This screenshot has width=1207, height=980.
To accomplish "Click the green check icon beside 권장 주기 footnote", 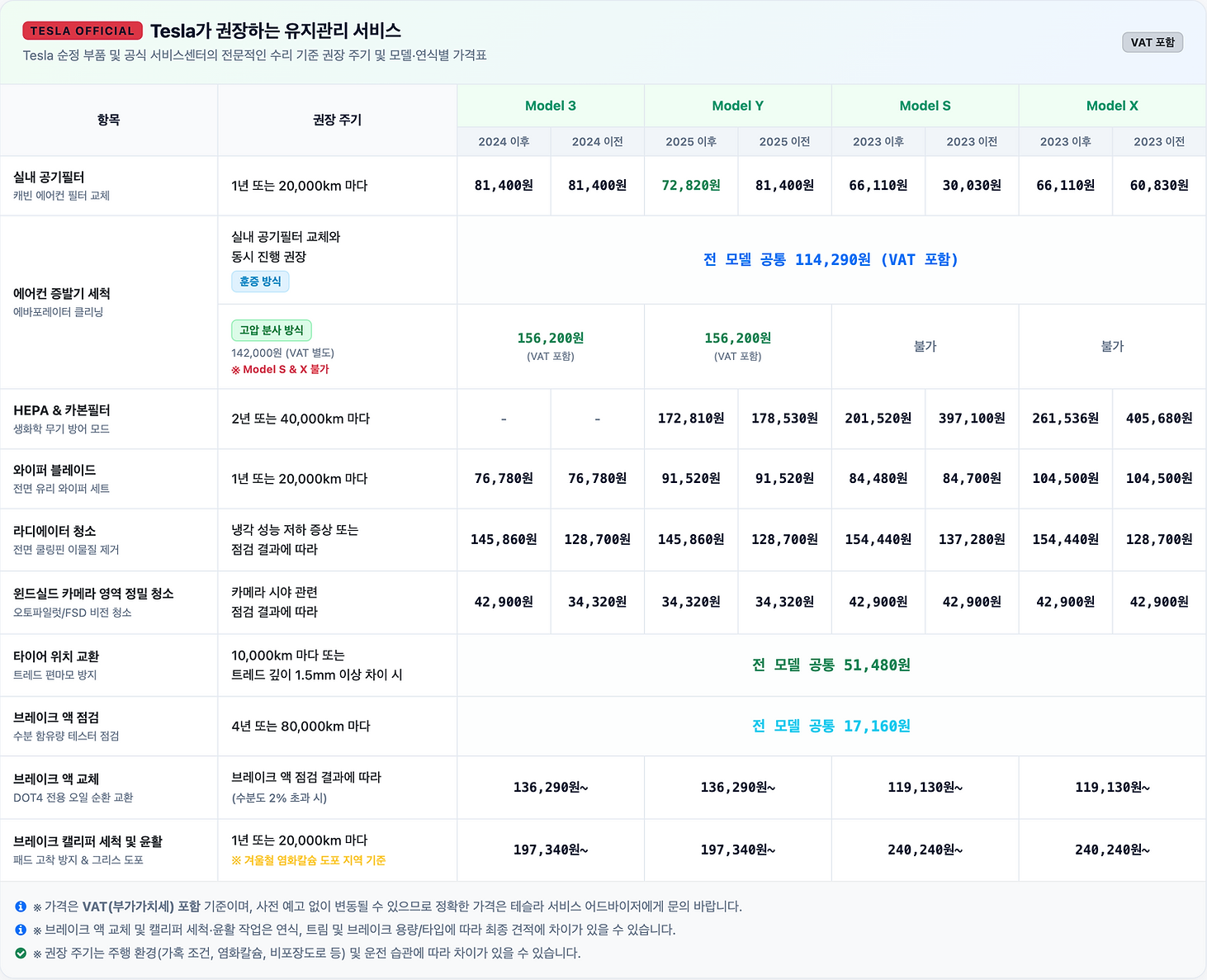I will [x=21, y=953].
